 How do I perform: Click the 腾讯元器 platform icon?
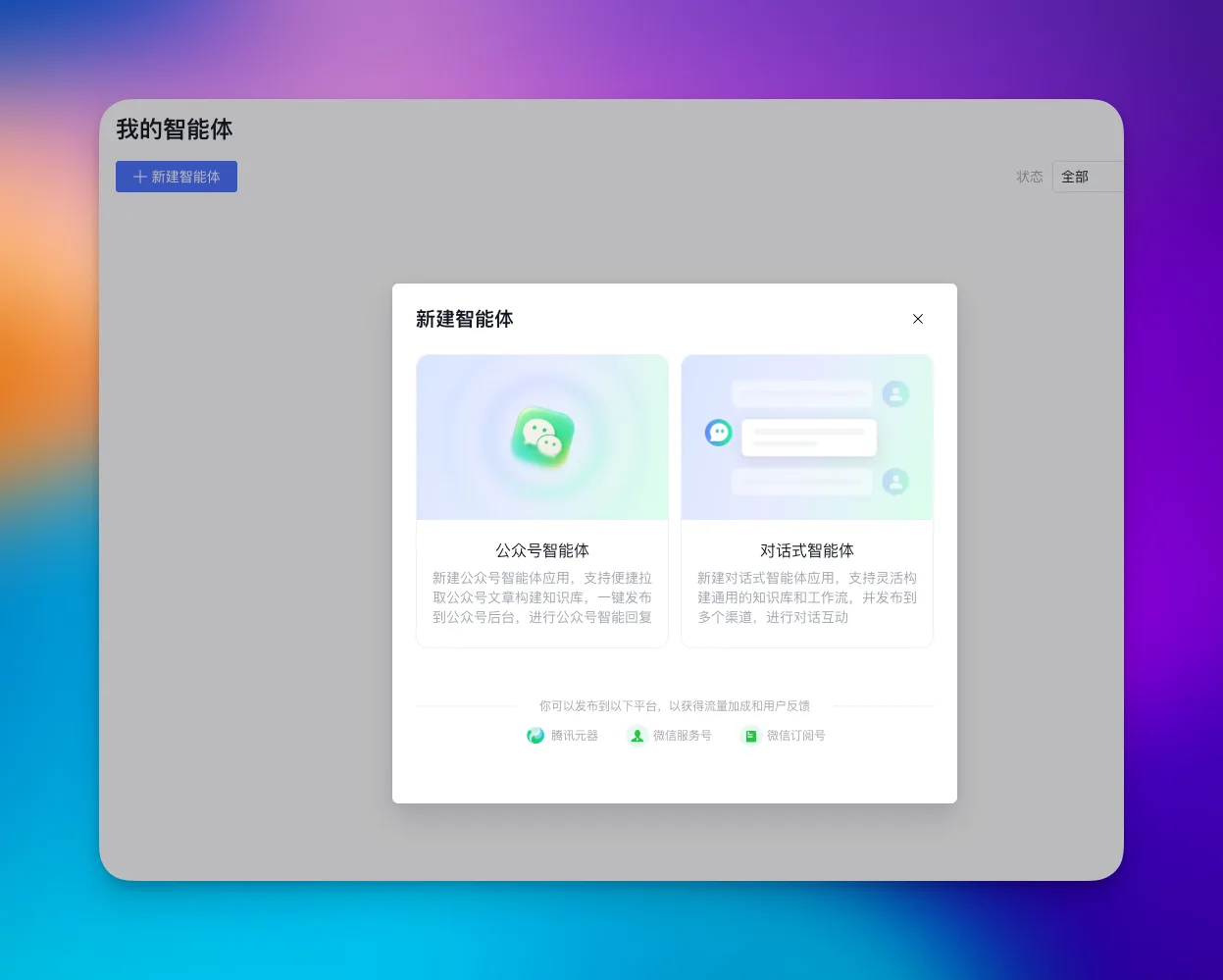pos(535,736)
